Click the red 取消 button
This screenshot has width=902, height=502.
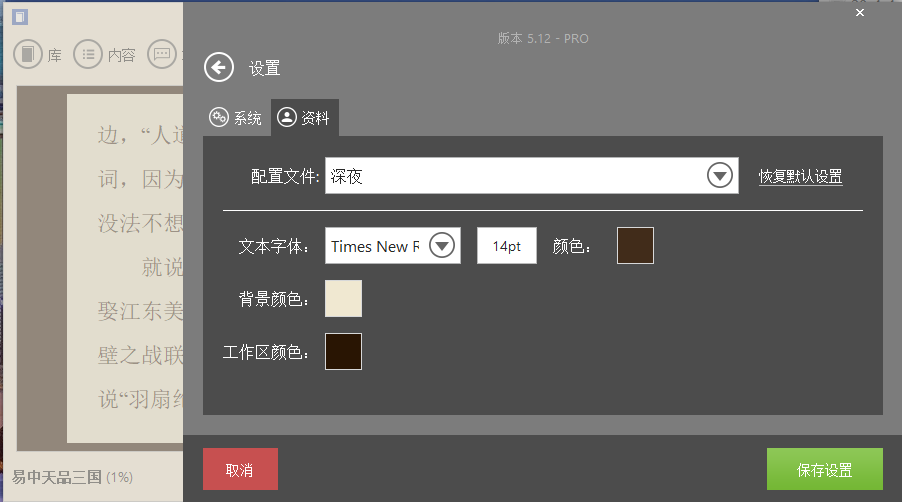[x=240, y=469]
